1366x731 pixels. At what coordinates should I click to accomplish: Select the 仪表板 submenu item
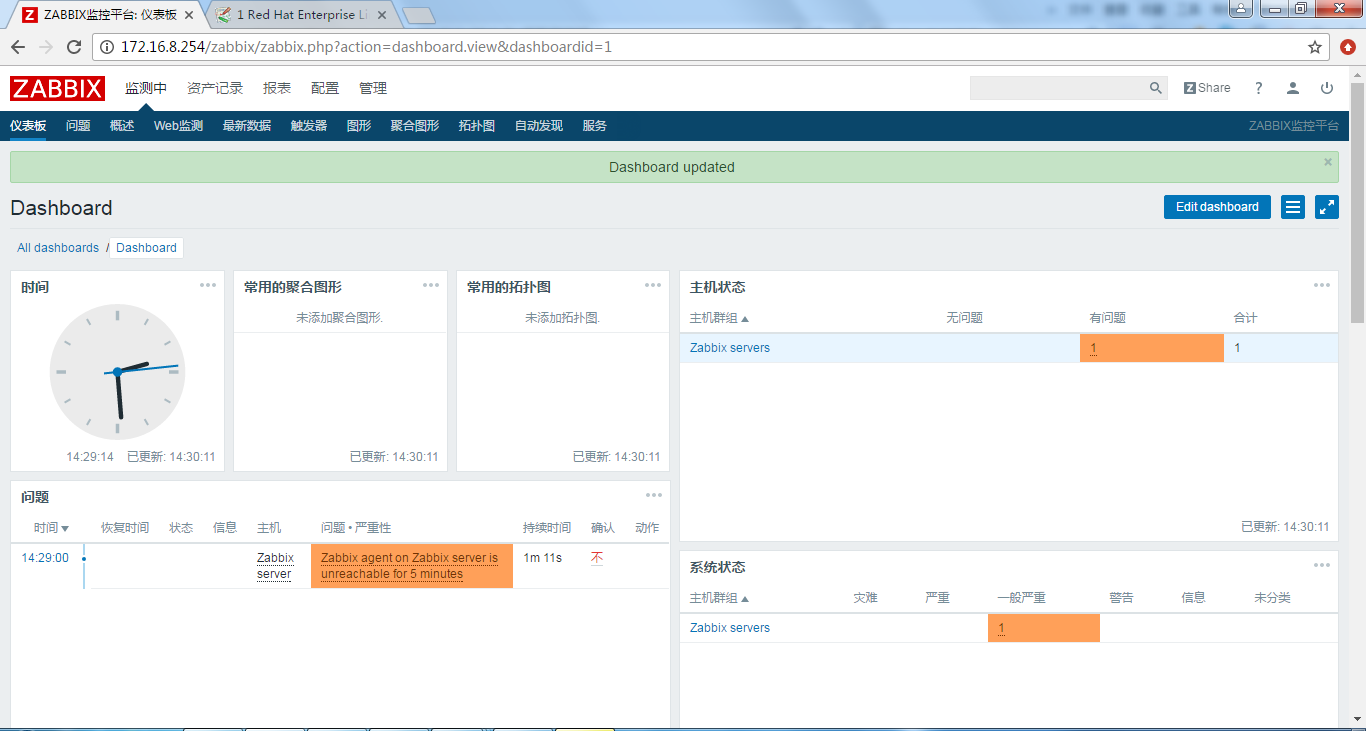point(28,126)
